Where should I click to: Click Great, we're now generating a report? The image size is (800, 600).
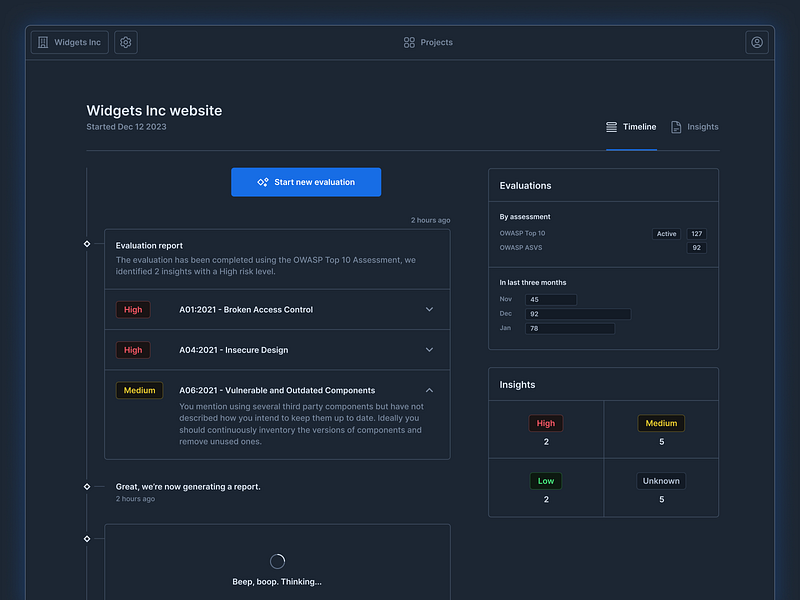pyautogui.click(x=188, y=487)
